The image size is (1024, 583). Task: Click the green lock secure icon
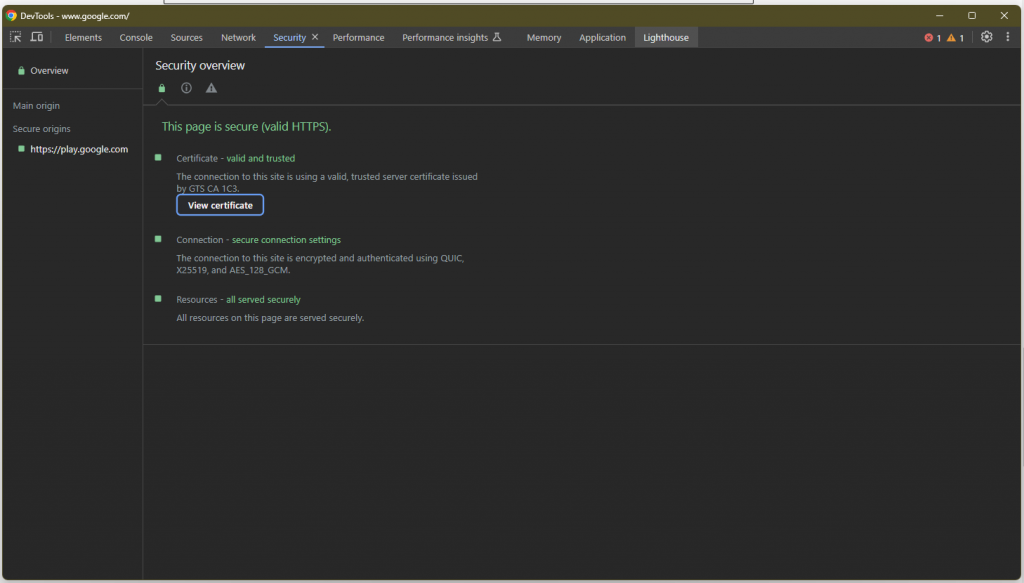click(162, 88)
